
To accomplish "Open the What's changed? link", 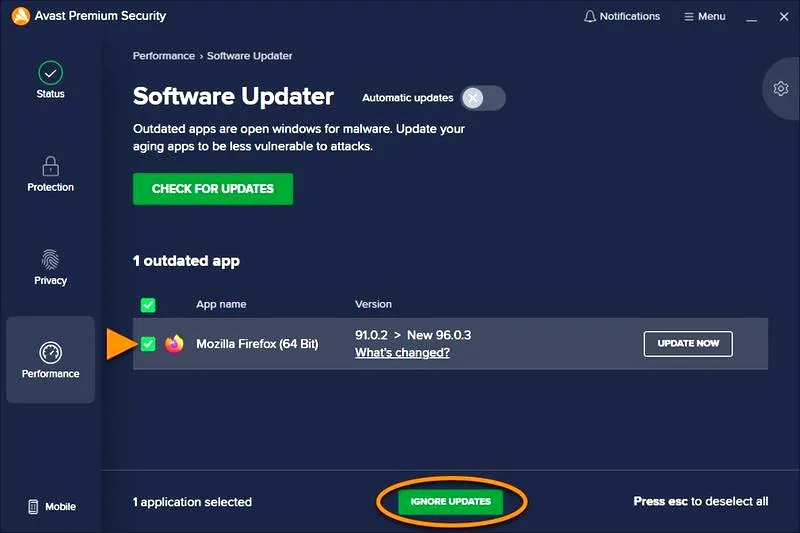I will coord(402,352).
